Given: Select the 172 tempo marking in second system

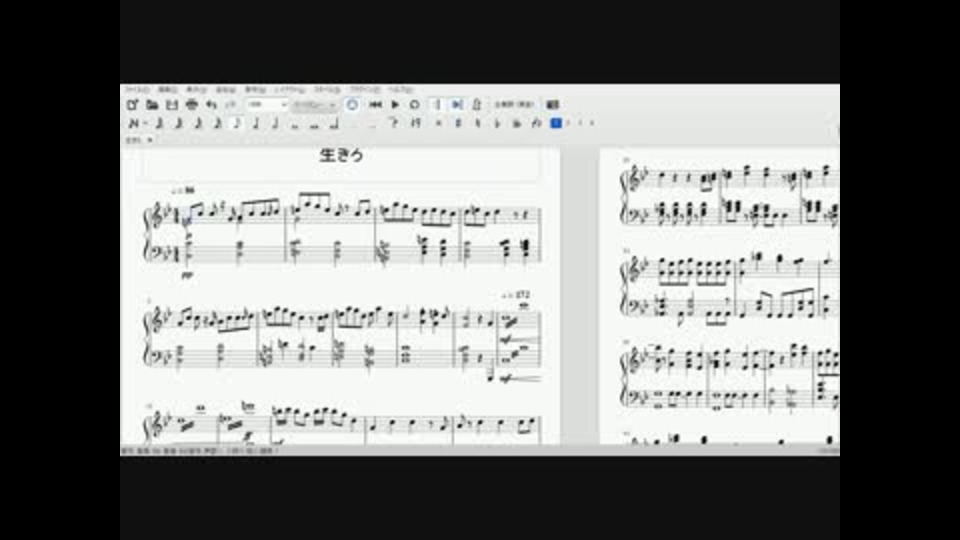Looking at the screenshot, I should (x=516, y=295).
